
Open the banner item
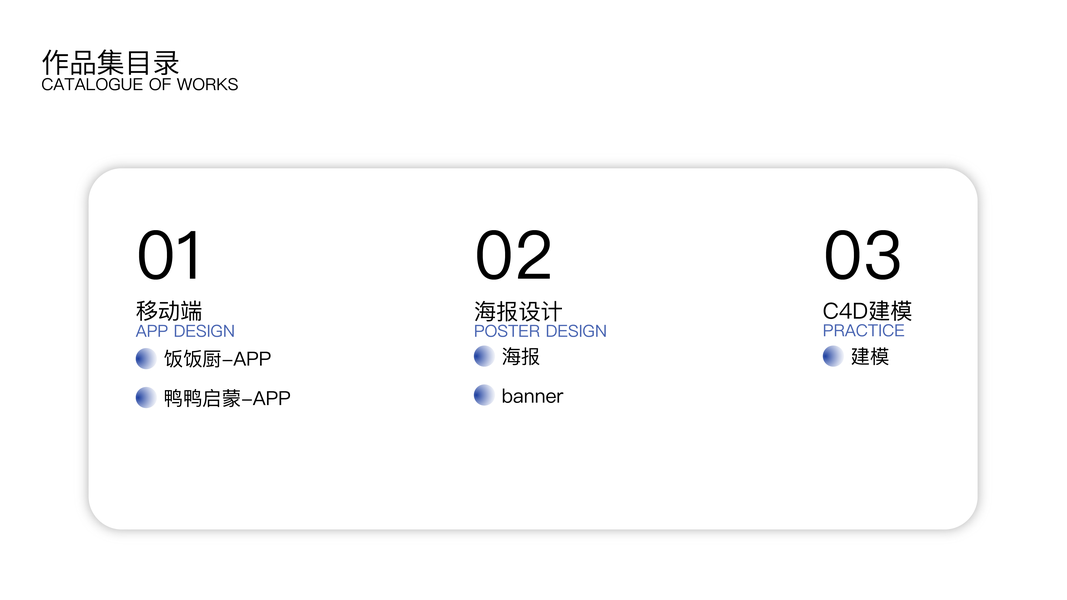[532, 396]
